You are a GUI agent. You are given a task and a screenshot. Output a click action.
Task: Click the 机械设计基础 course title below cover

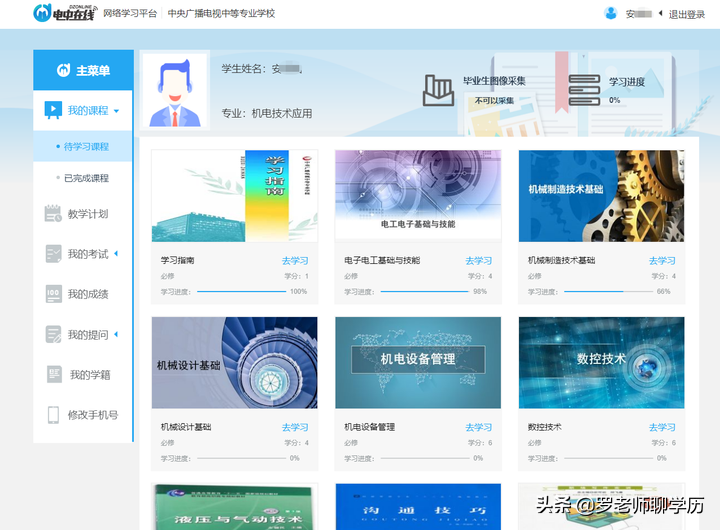pos(186,427)
